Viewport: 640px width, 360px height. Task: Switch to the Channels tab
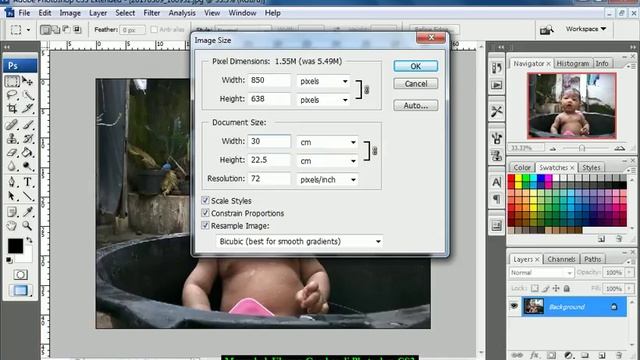tap(561, 259)
